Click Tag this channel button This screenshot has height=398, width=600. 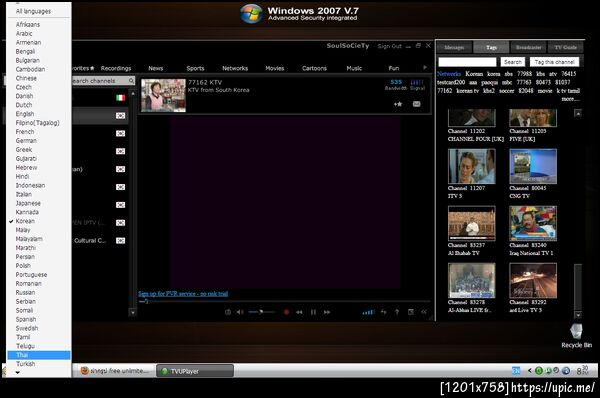pyautogui.click(x=554, y=62)
